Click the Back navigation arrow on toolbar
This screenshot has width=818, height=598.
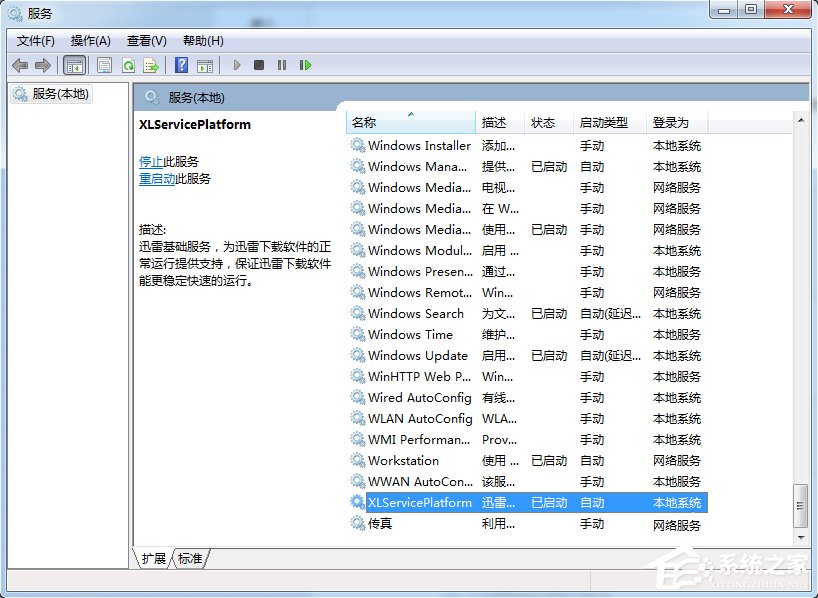click(x=20, y=65)
